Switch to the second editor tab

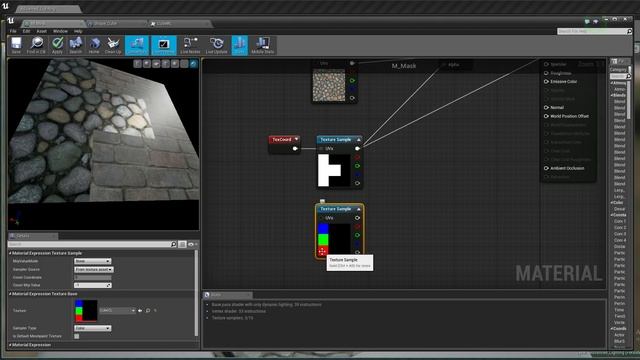pos(116,23)
